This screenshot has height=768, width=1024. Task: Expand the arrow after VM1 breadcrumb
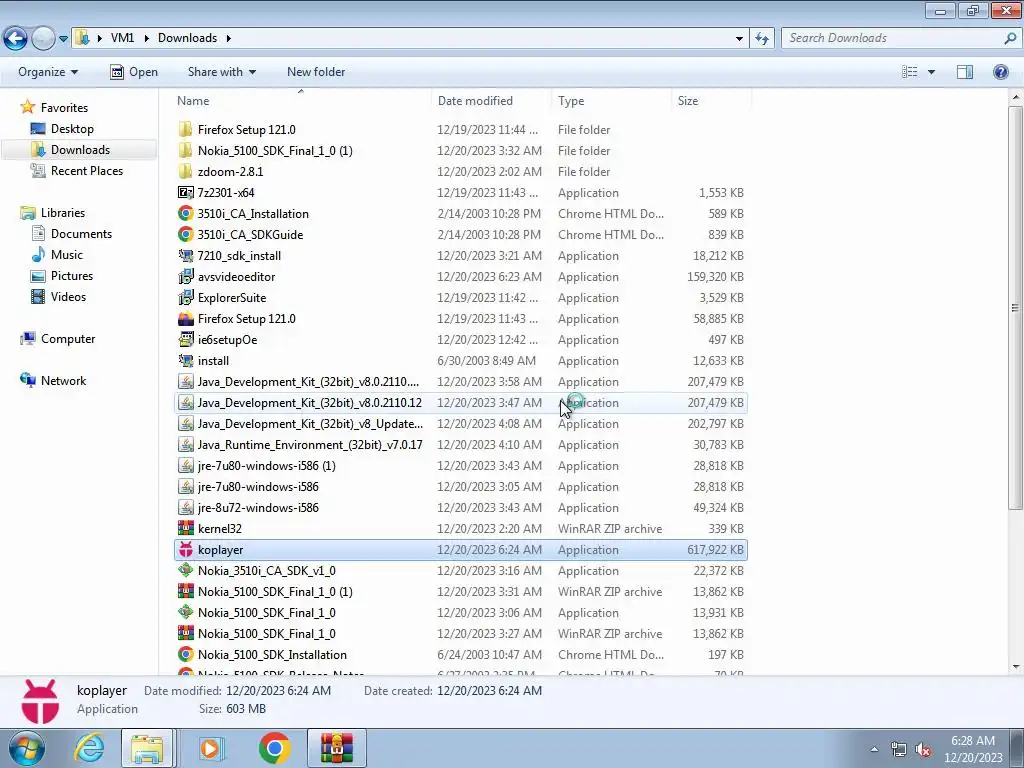[x=146, y=38]
